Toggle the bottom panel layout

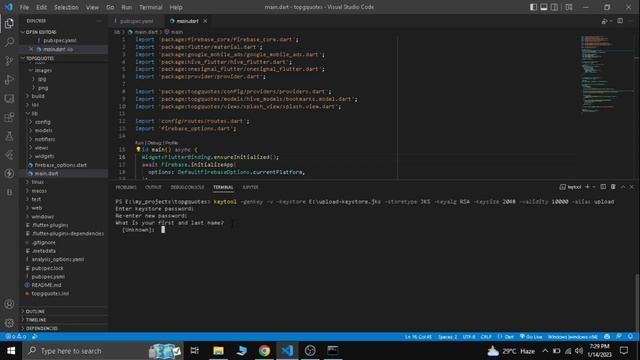point(544,7)
